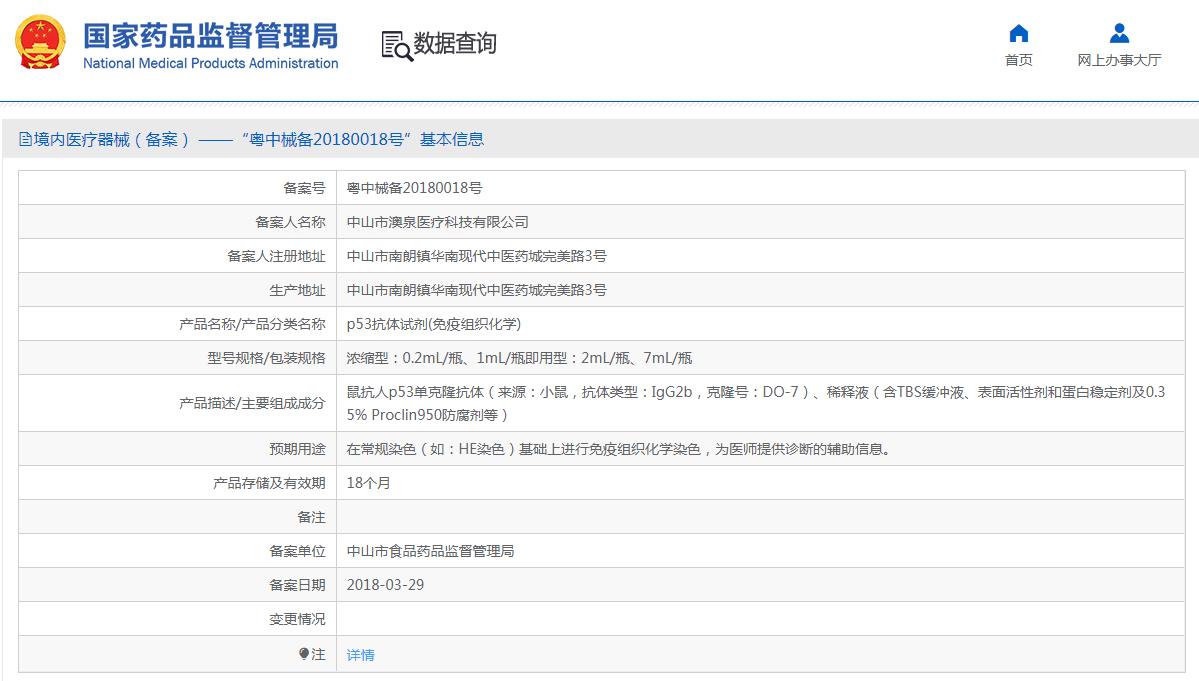Click the 备案号 row label
Viewport: 1199px width, 681px height.
pos(304,188)
